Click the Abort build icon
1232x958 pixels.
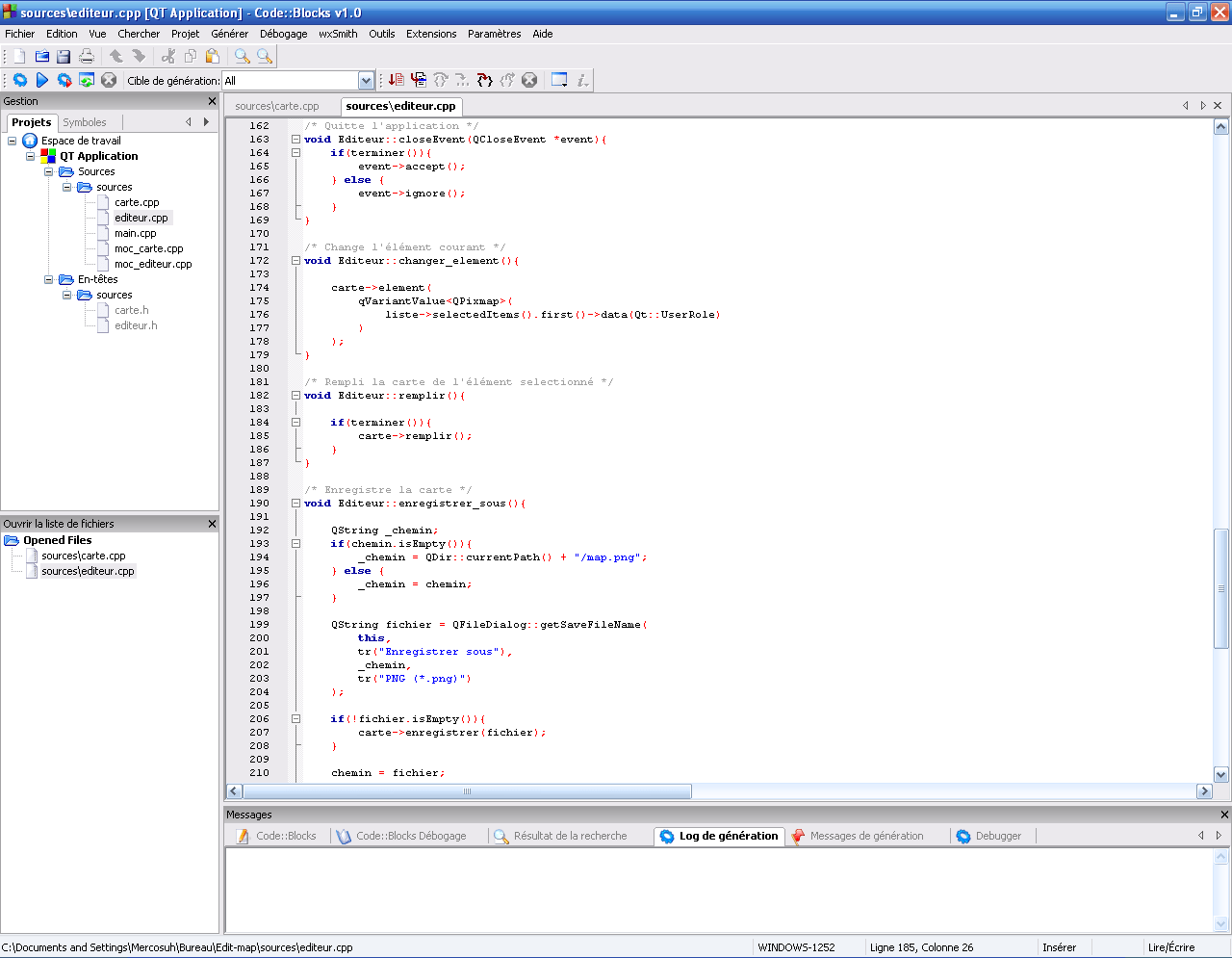point(107,80)
